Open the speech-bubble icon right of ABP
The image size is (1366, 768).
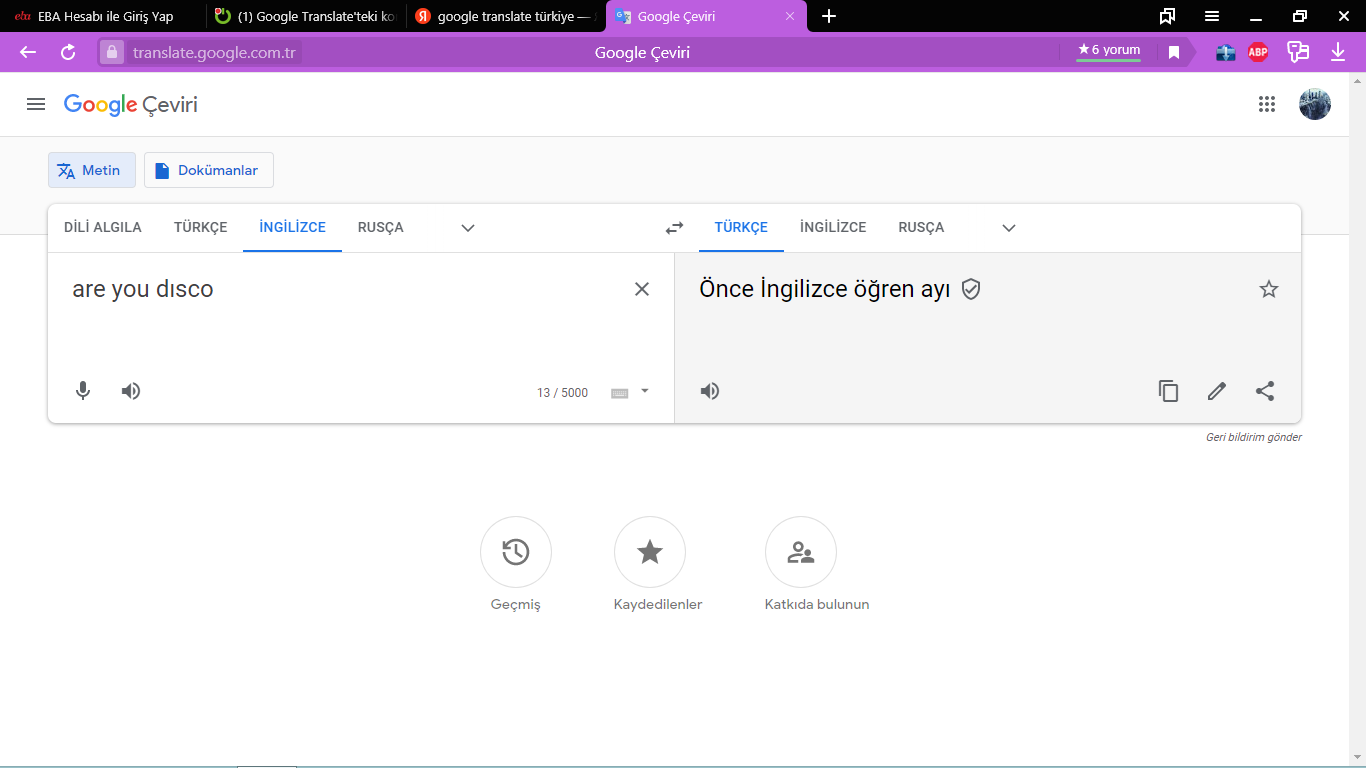pyautogui.click(x=1298, y=52)
